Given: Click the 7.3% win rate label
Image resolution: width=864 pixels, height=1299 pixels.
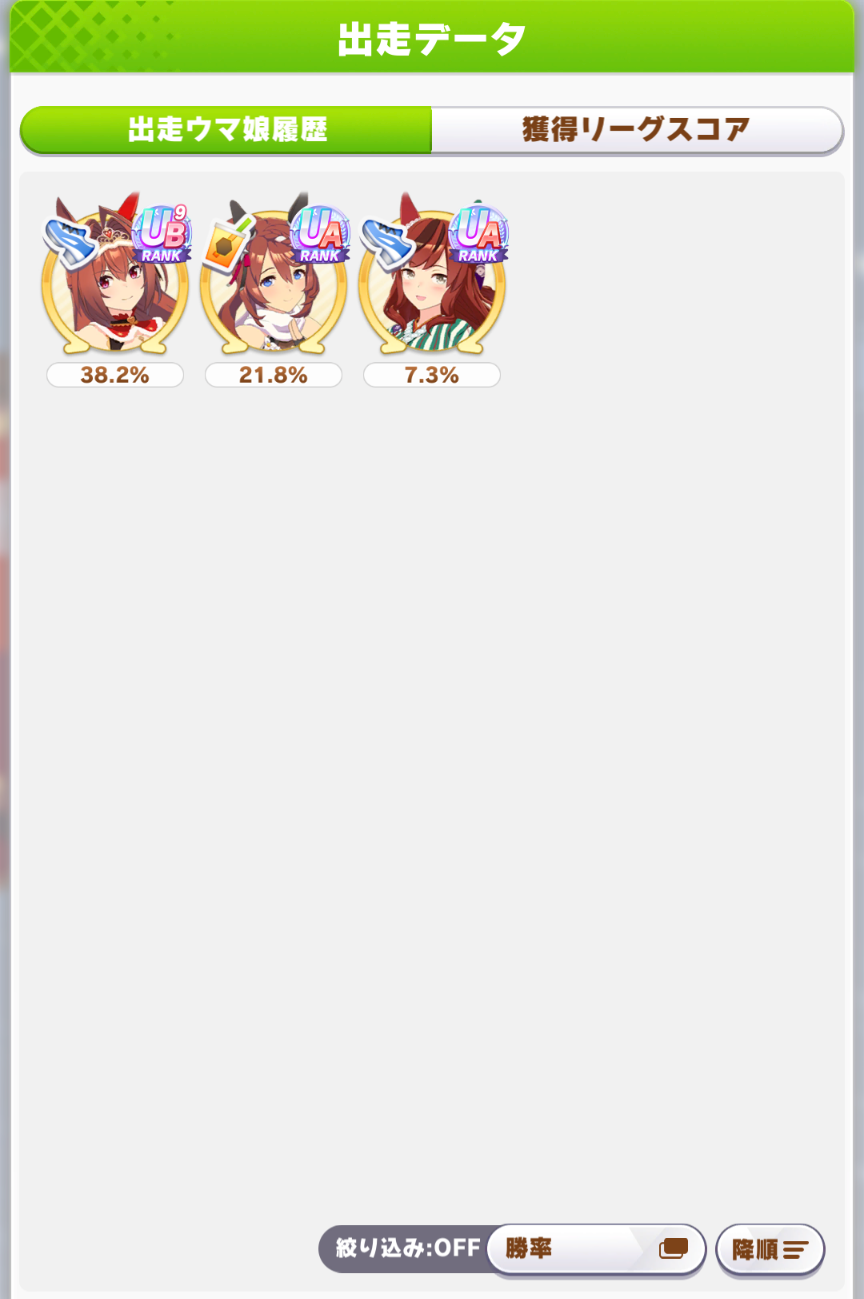Looking at the screenshot, I should 431,375.
